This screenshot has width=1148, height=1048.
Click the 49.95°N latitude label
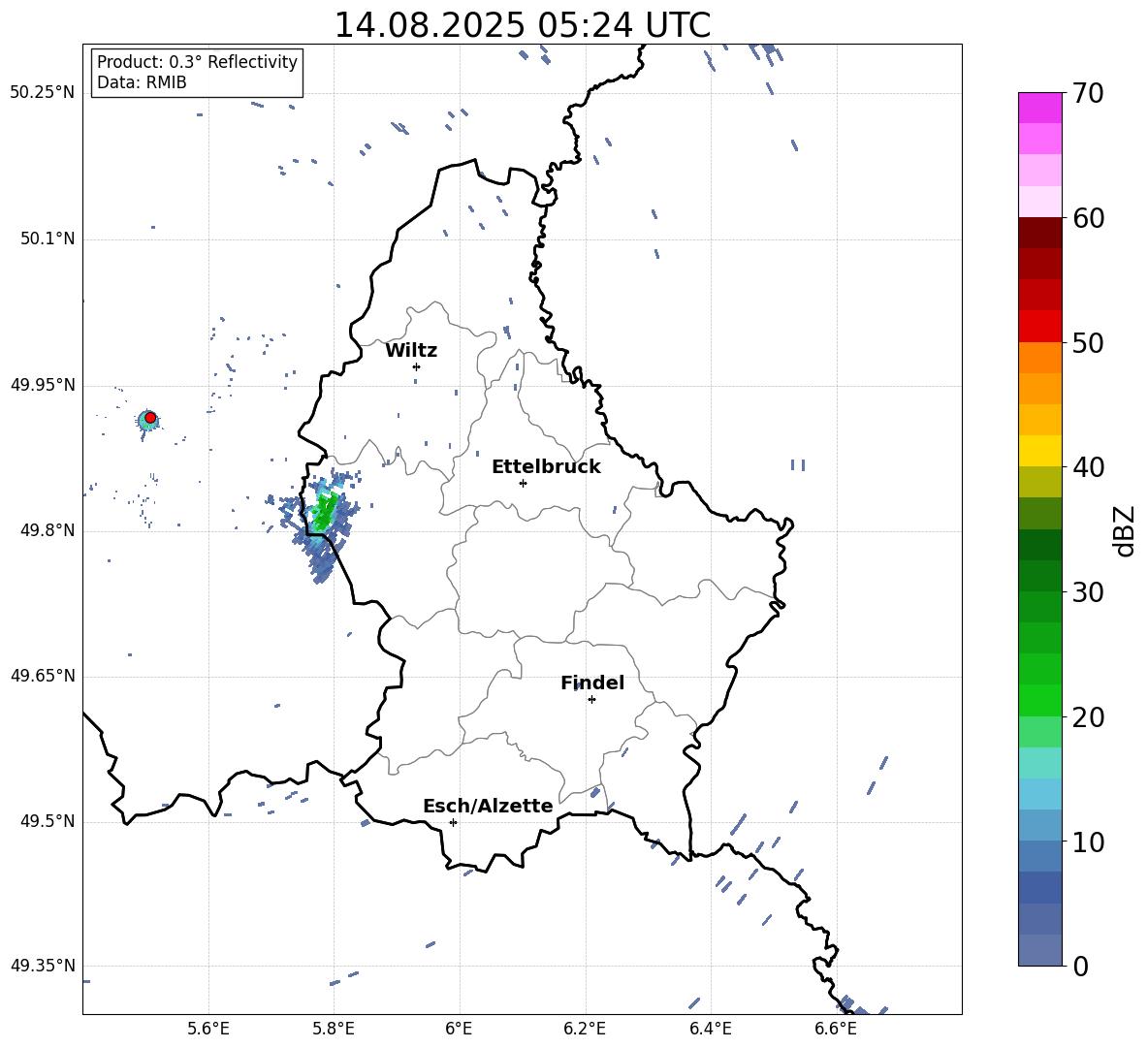[x=43, y=385]
